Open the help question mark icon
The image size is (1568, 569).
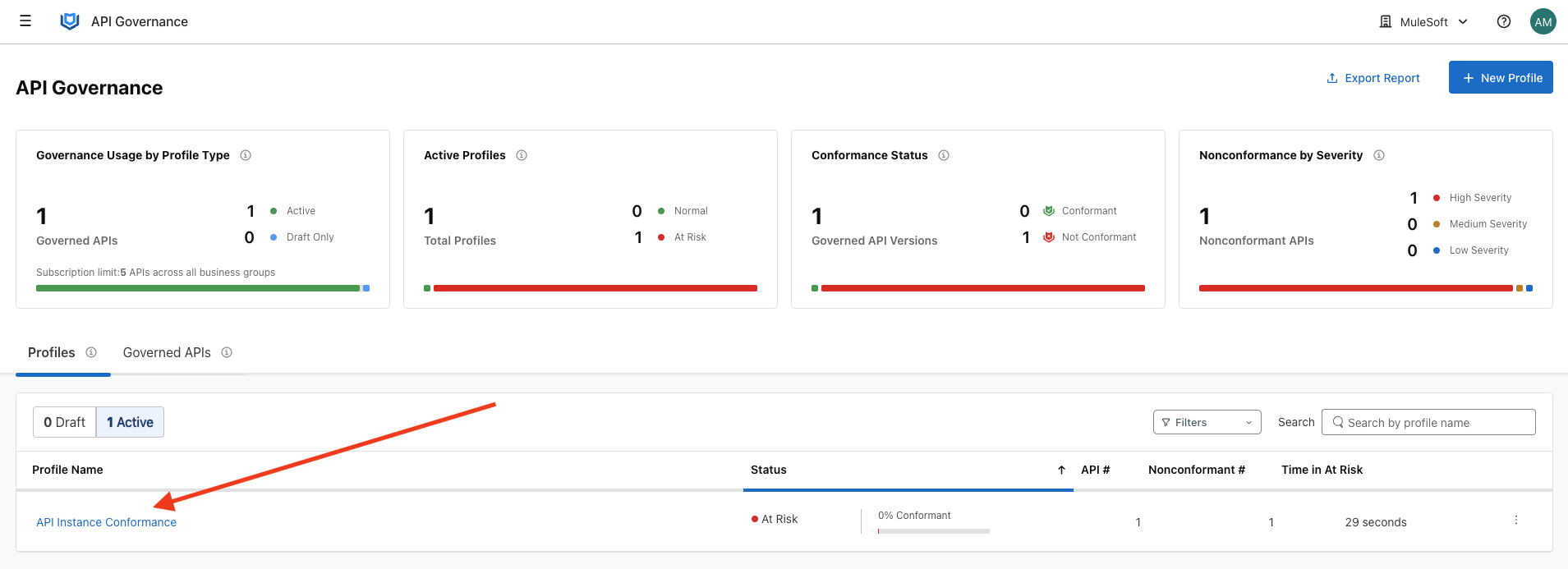tap(1503, 22)
